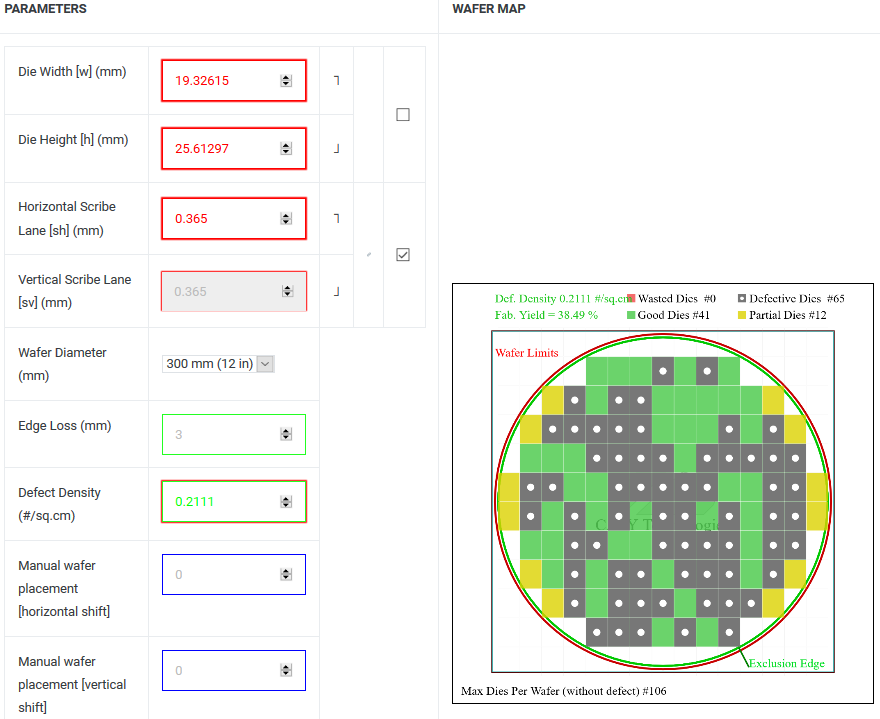Use the Horizontal Scribe Lane spinner
880x719 pixels.
point(286,218)
